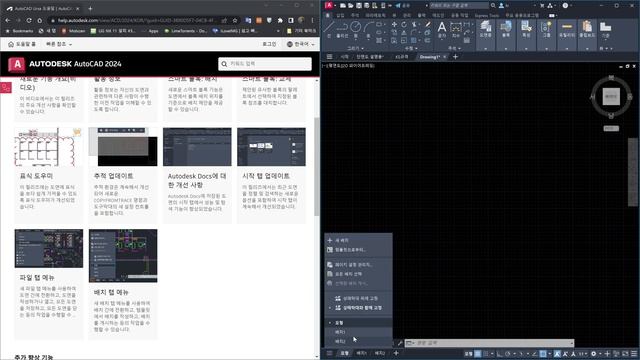Toggle grid display in status bar
The image size is (640, 360).
pyautogui.click(x=478, y=353)
